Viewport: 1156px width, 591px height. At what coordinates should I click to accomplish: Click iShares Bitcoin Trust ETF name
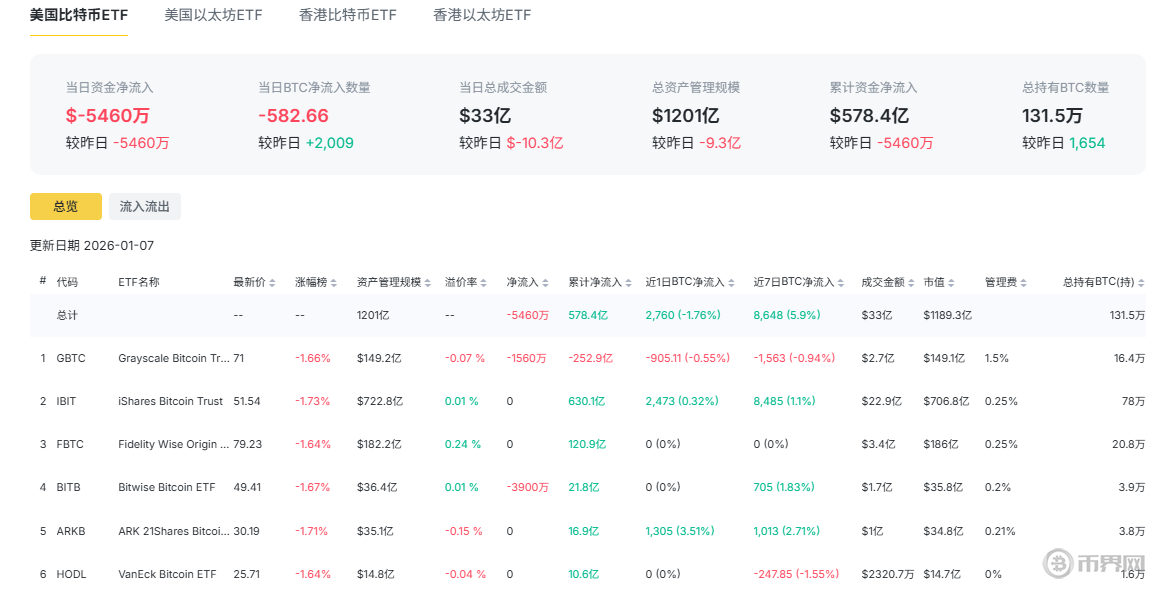[170, 401]
